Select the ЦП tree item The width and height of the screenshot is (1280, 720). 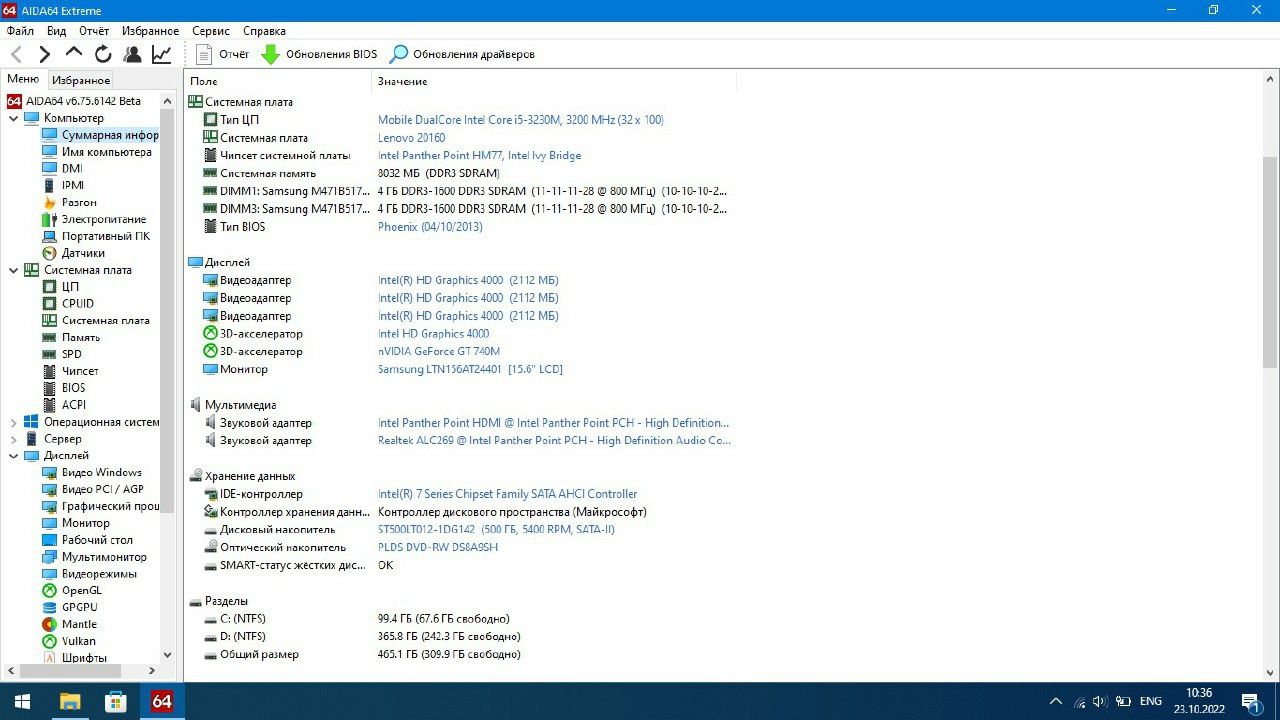point(60,287)
